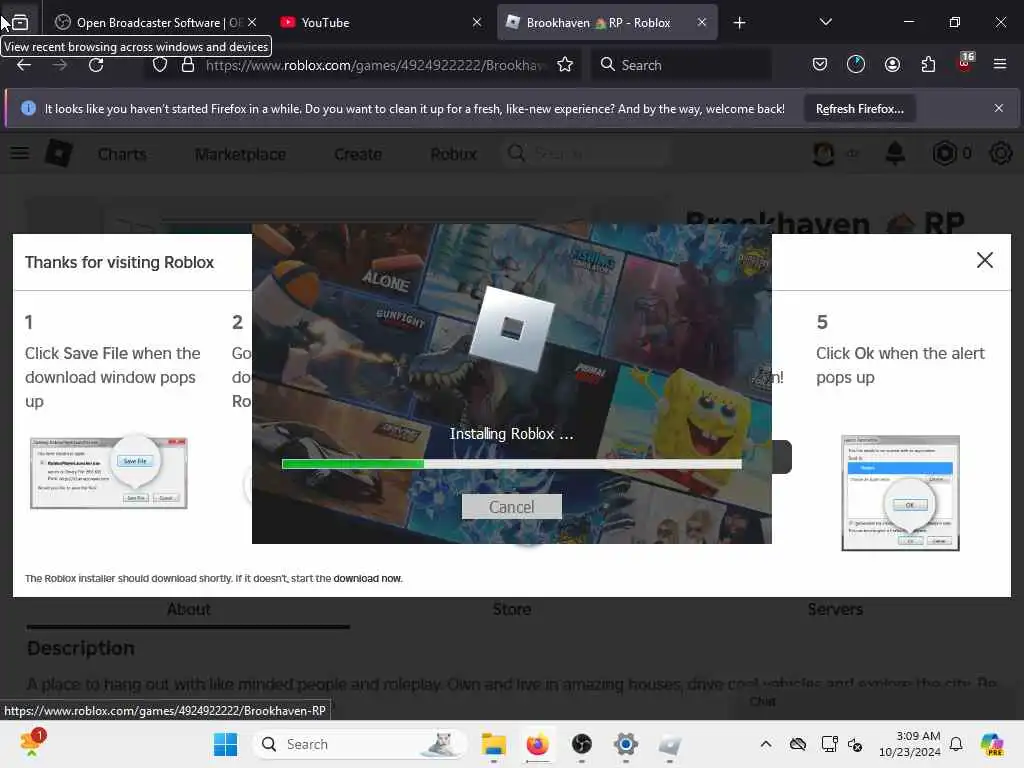Expand the list all tabs dropdown
Viewport: 1024px width, 768px height.
825,22
